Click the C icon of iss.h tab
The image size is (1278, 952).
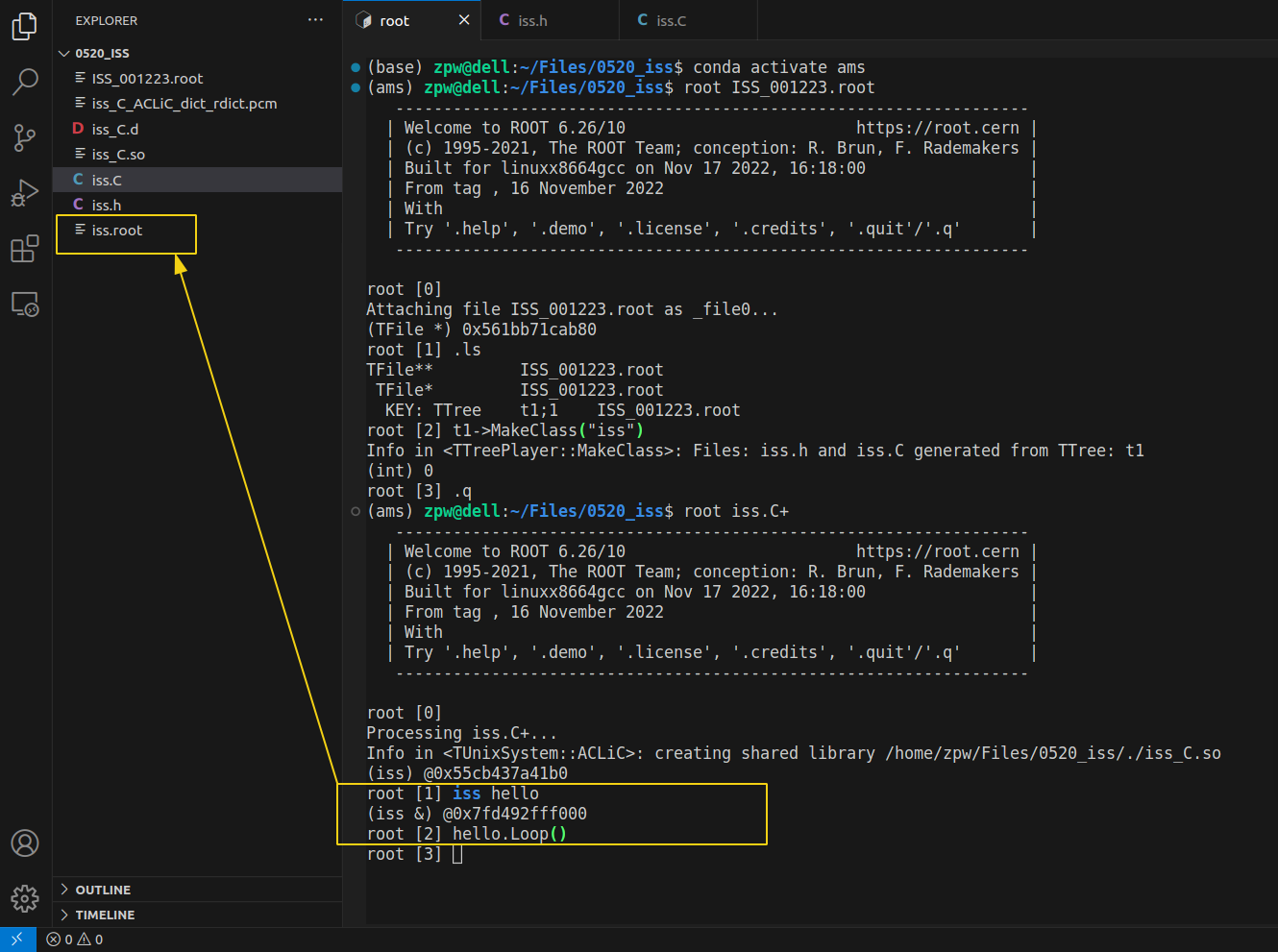[x=504, y=20]
